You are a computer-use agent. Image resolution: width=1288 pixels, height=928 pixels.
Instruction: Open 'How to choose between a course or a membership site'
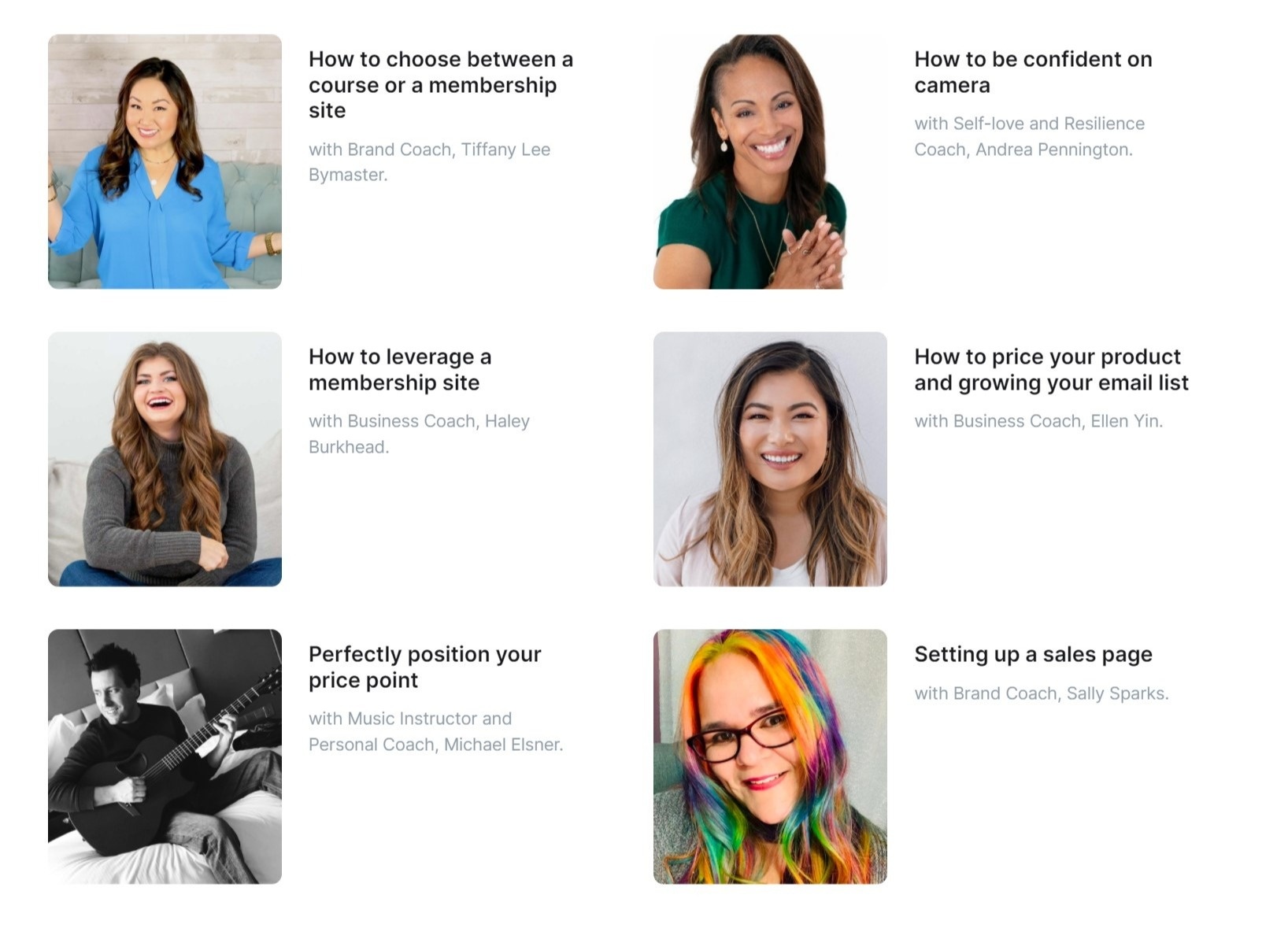441,85
